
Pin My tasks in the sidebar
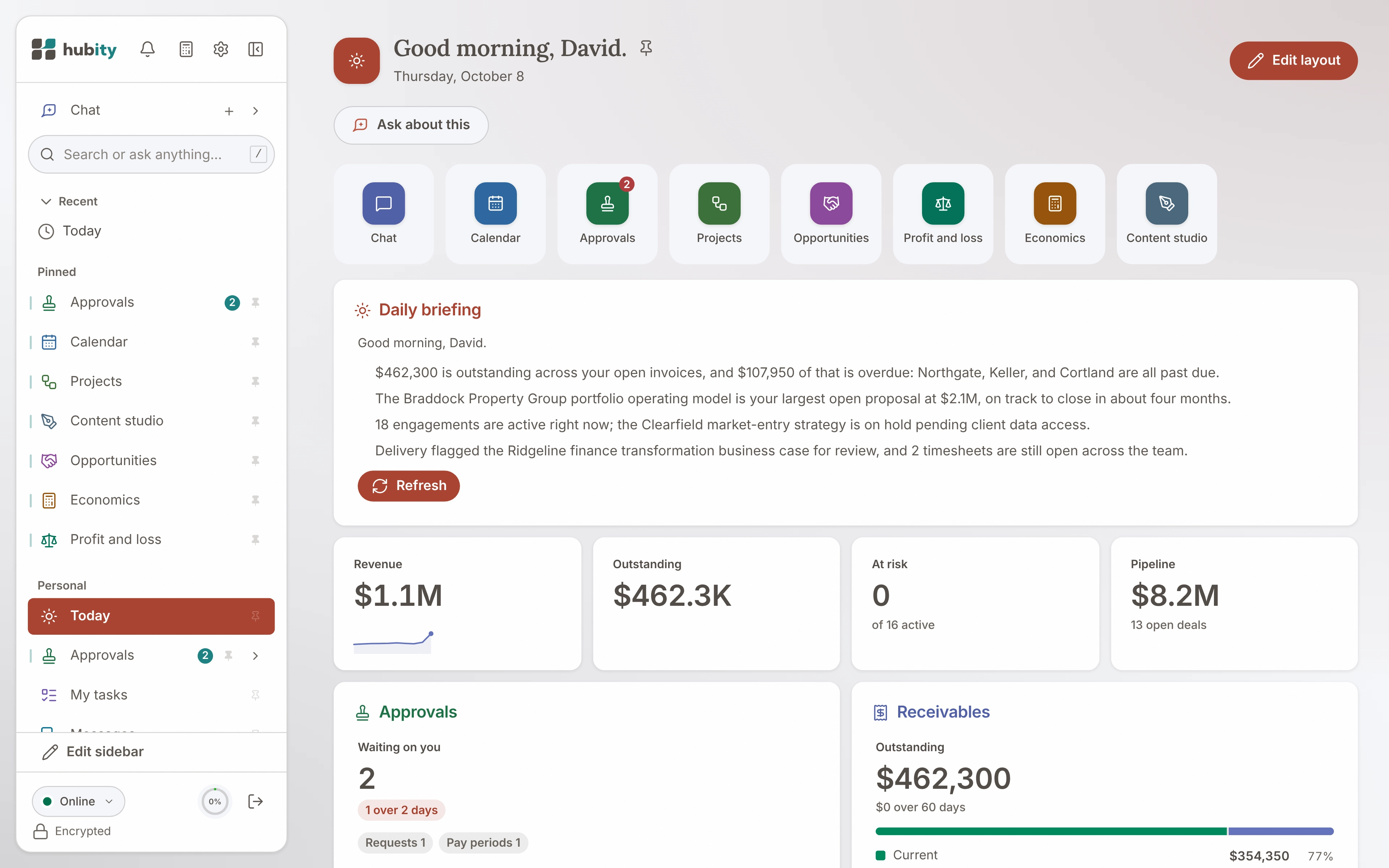pos(255,695)
